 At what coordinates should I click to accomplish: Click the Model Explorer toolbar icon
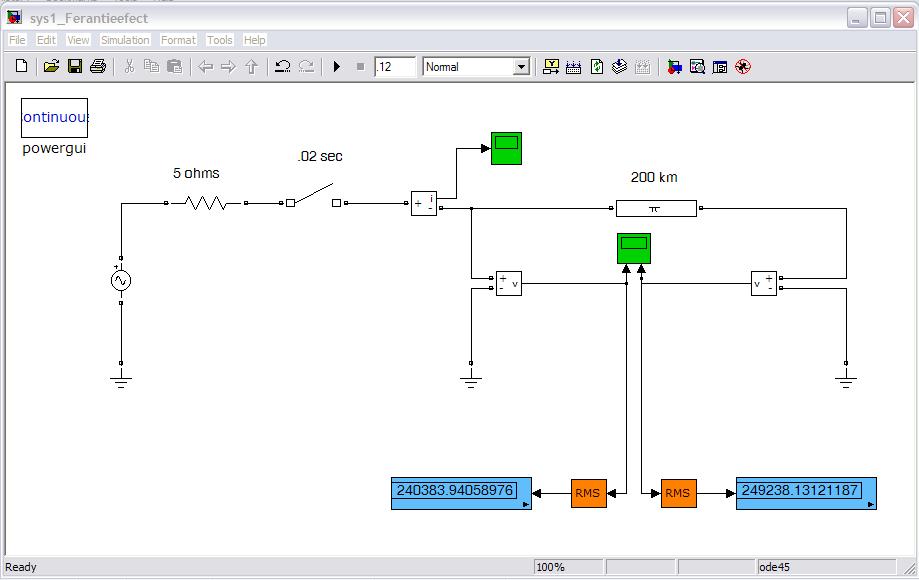pos(697,67)
